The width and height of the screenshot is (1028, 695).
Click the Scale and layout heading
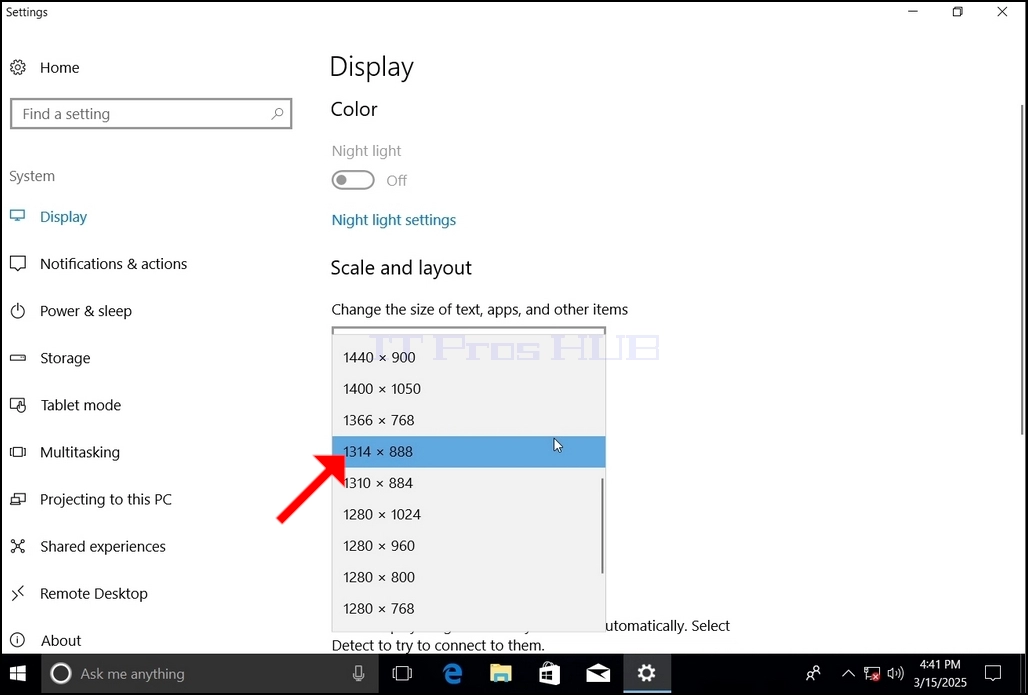401,268
